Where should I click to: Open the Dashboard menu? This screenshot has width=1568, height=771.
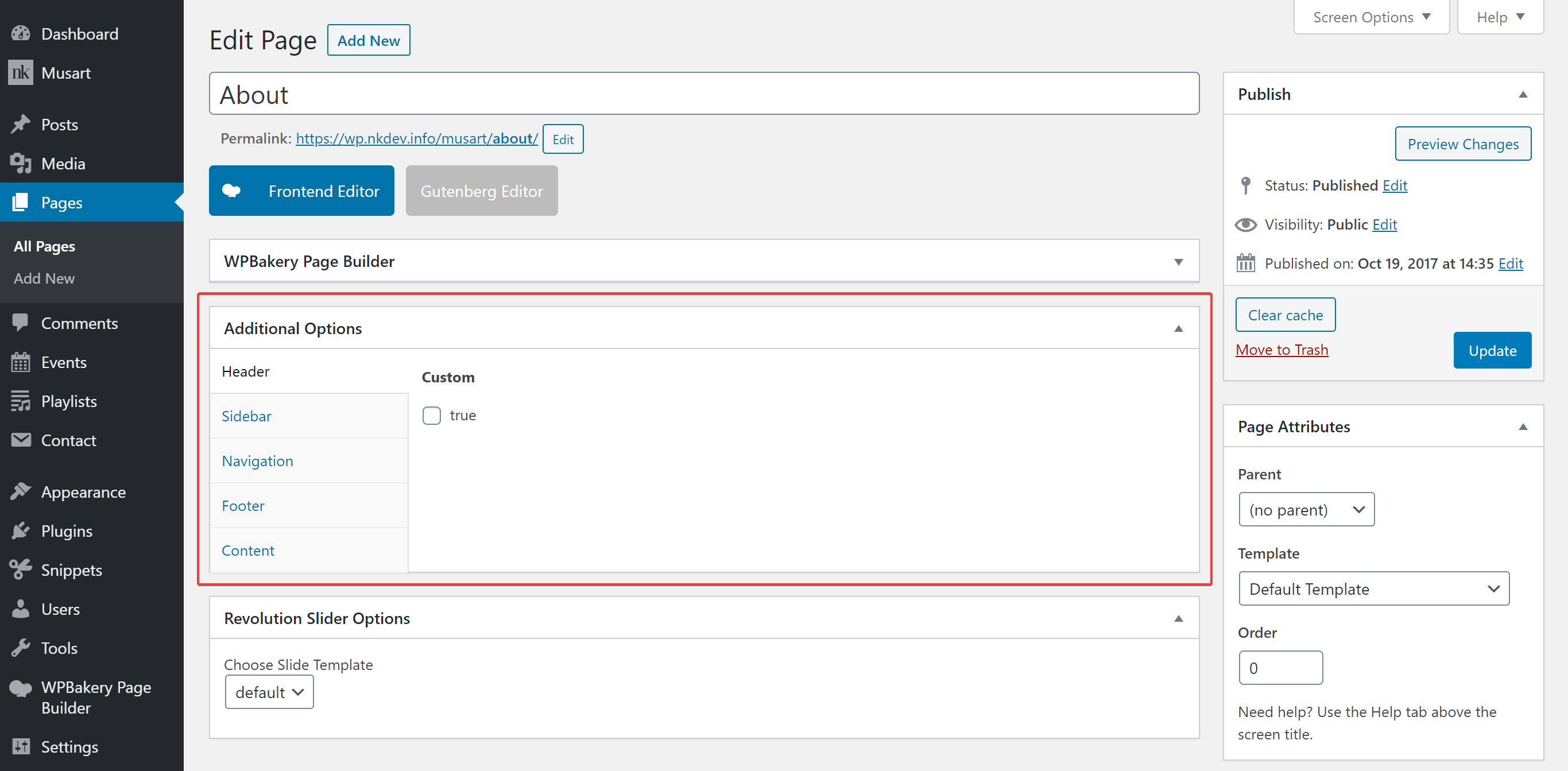91,33
